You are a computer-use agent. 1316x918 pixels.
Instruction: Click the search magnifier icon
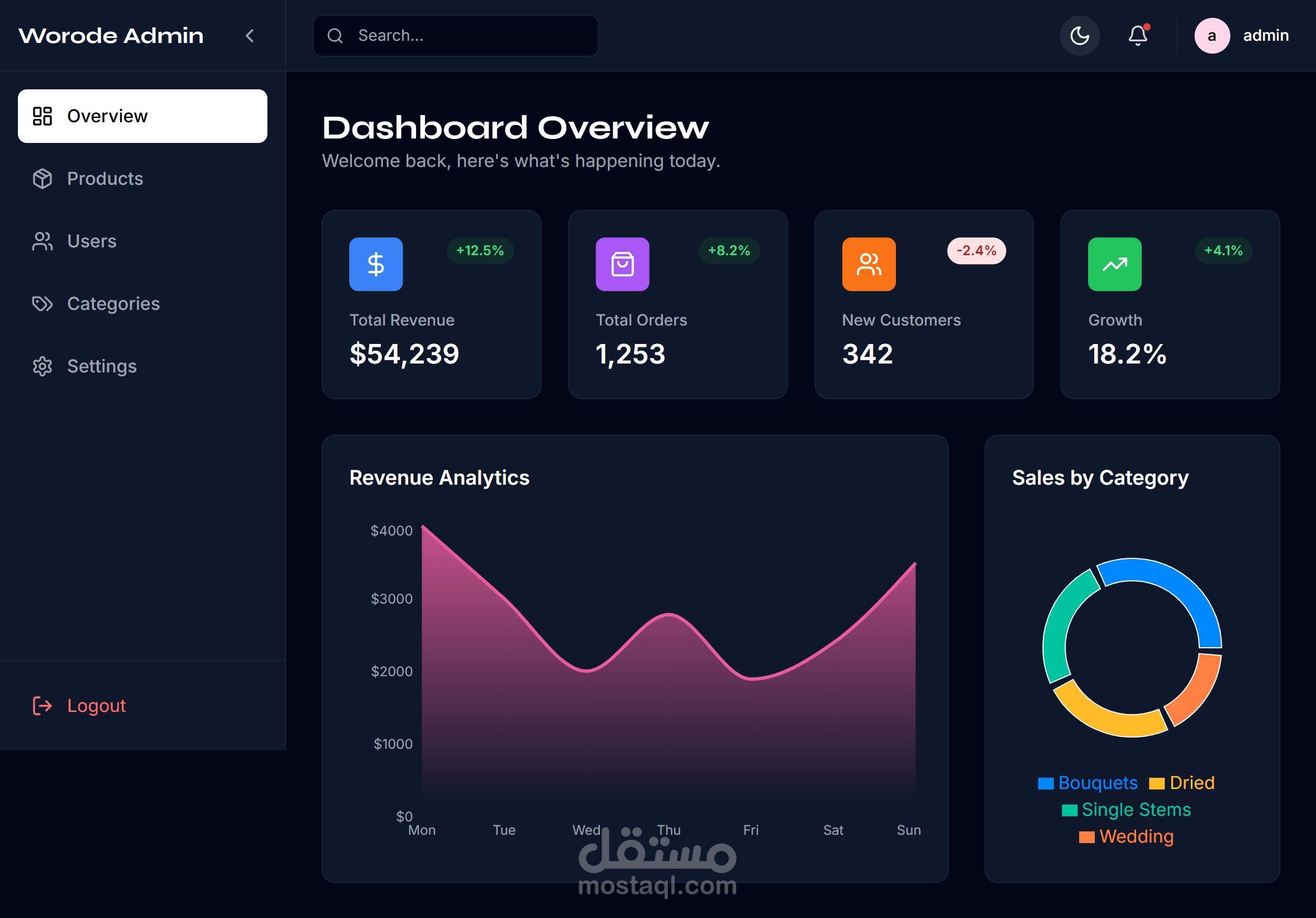coord(335,36)
